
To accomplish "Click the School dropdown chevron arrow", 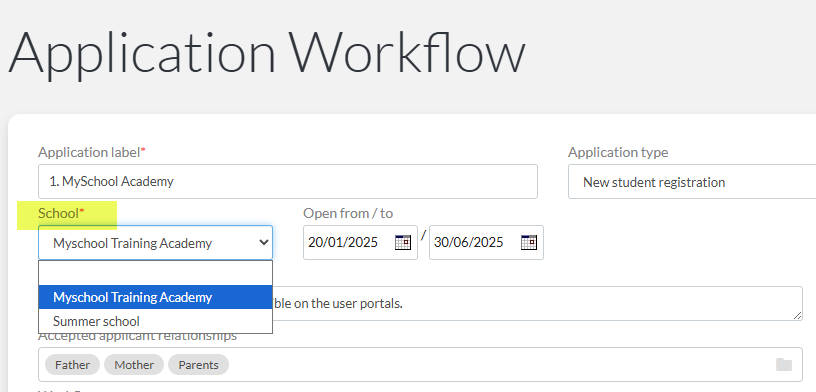I will point(264,243).
